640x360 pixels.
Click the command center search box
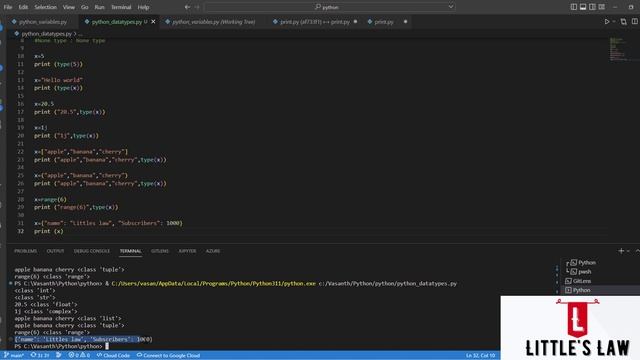click(x=330, y=7)
